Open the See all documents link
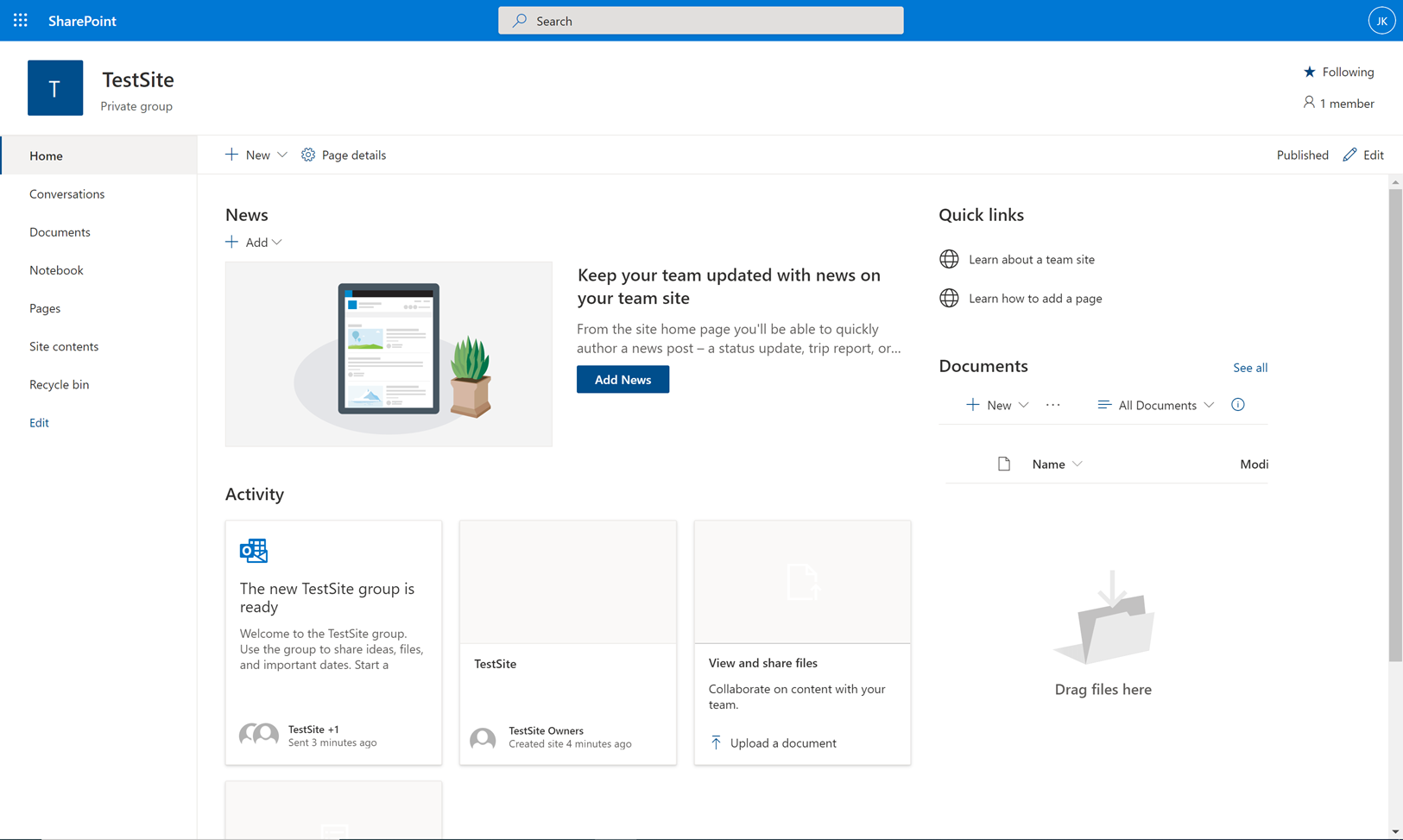This screenshot has width=1403, height=840. 1250,367
